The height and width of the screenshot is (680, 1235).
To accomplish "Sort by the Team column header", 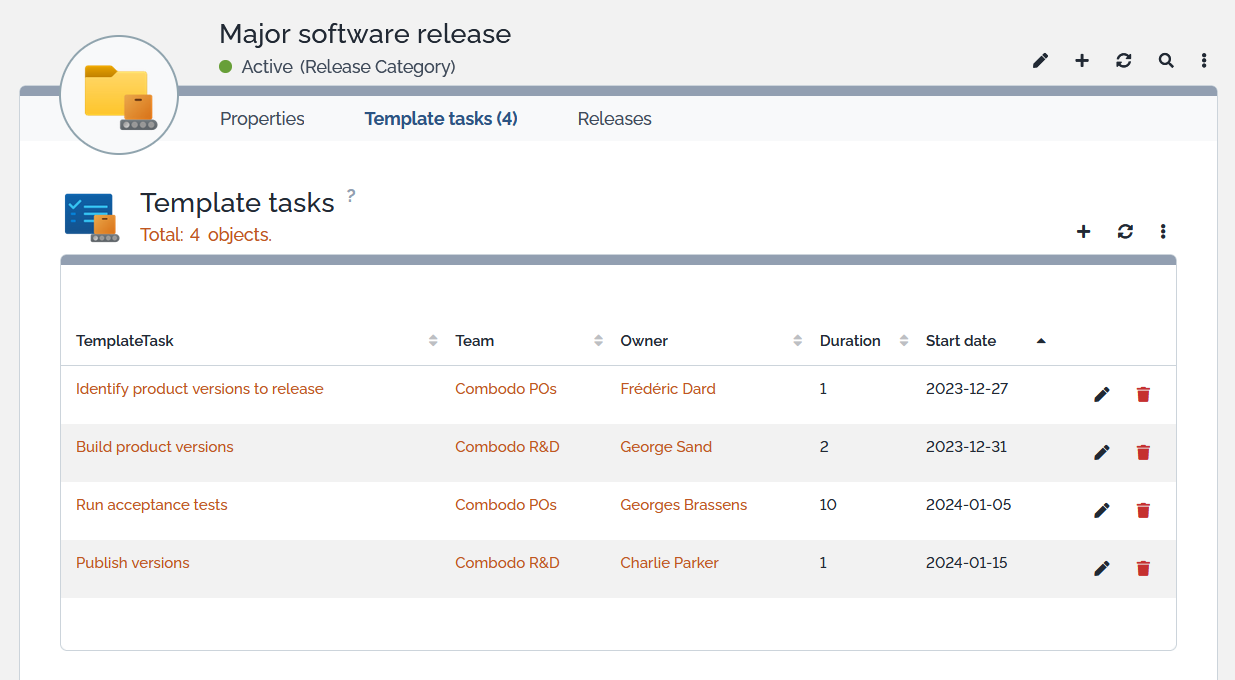I will click(475, 341).
